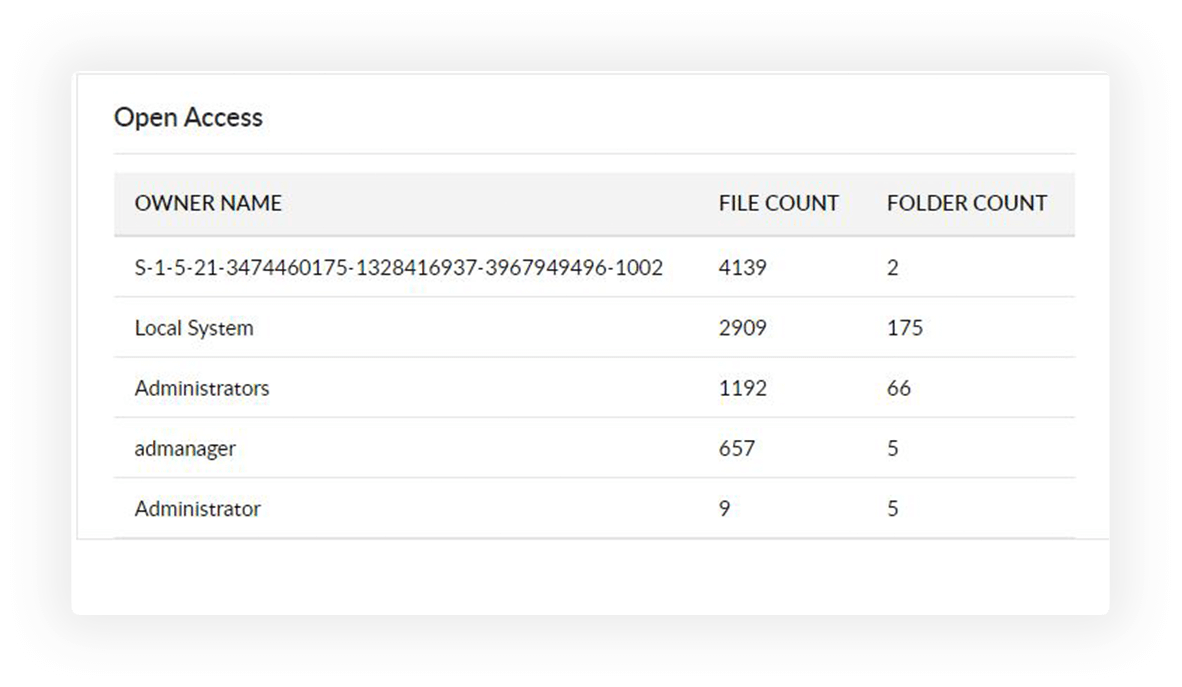1182x687 pixels.
Task: Select the Administrator owner name
Action: [197, 508]
